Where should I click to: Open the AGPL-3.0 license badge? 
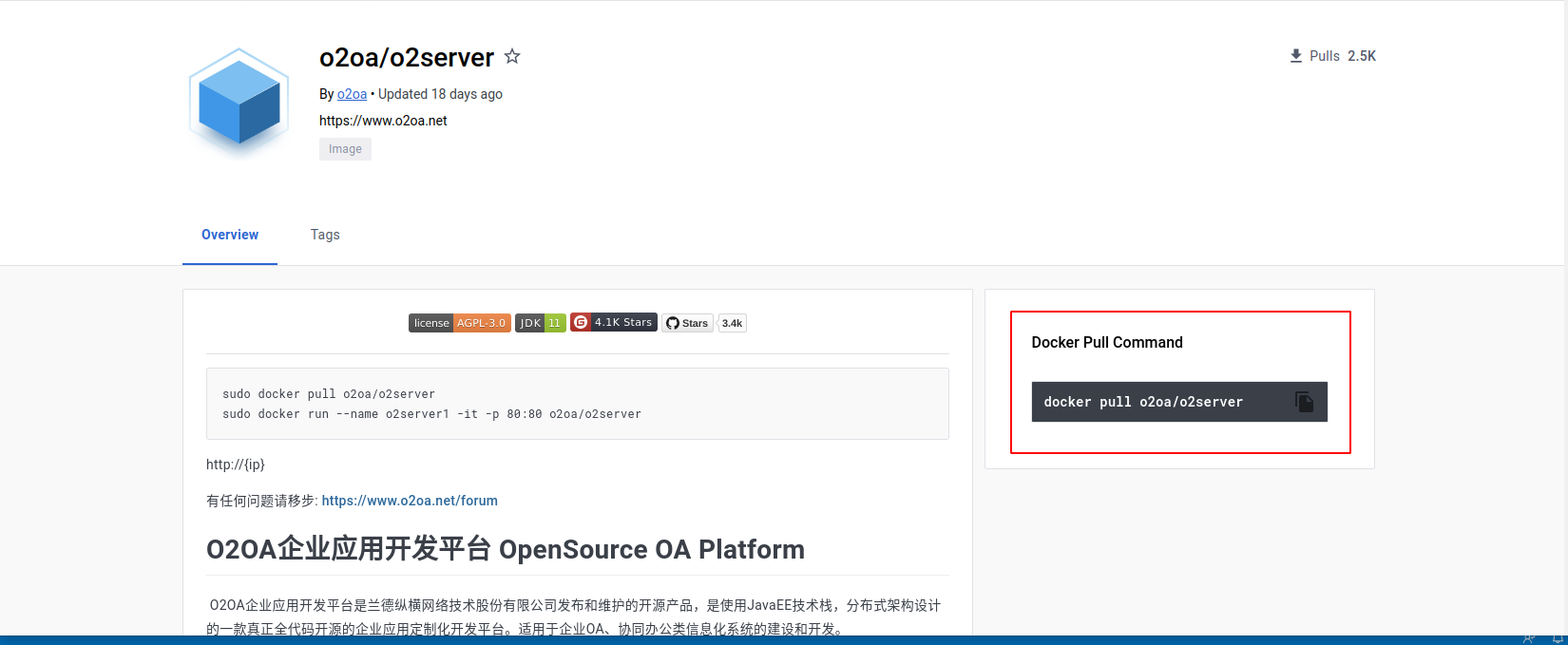(x=460, y=323)
